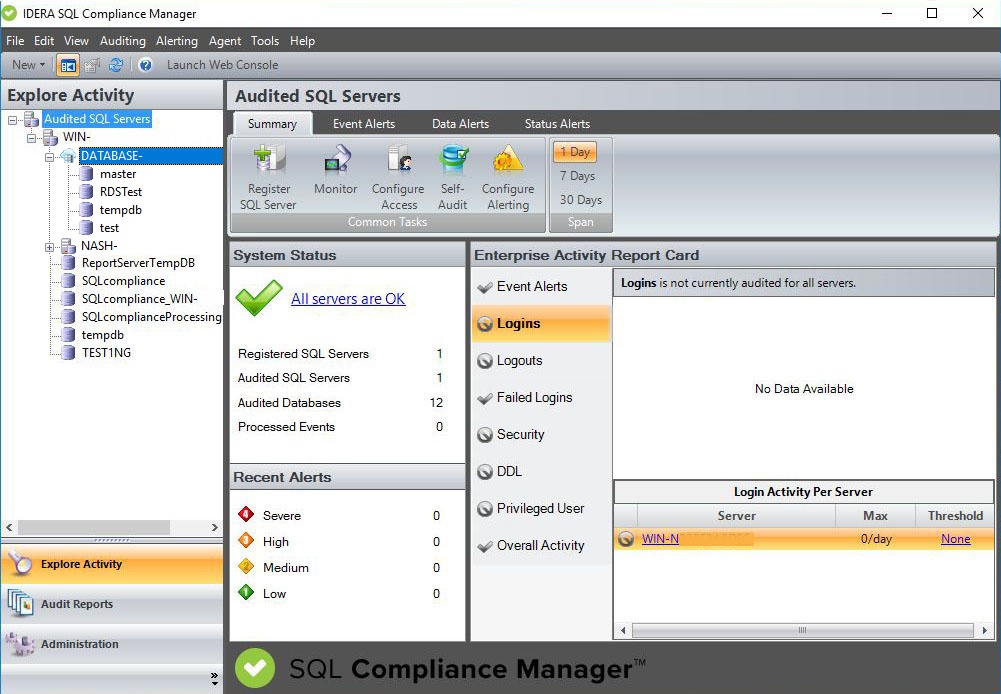Open the New dropdown in toolbar
1001x694 pixels.
click(28, 65)
